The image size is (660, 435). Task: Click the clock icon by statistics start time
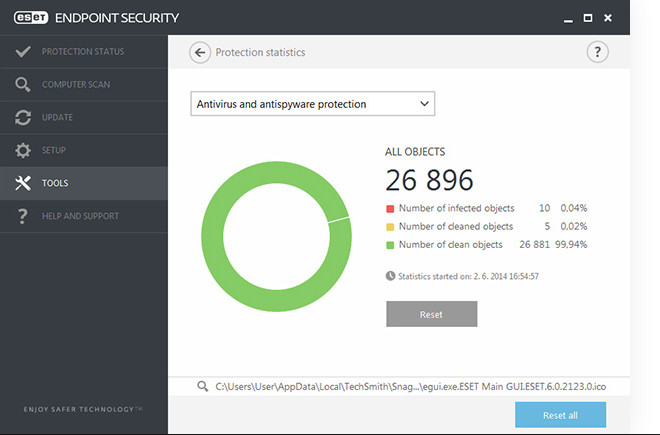coord(390,276)
